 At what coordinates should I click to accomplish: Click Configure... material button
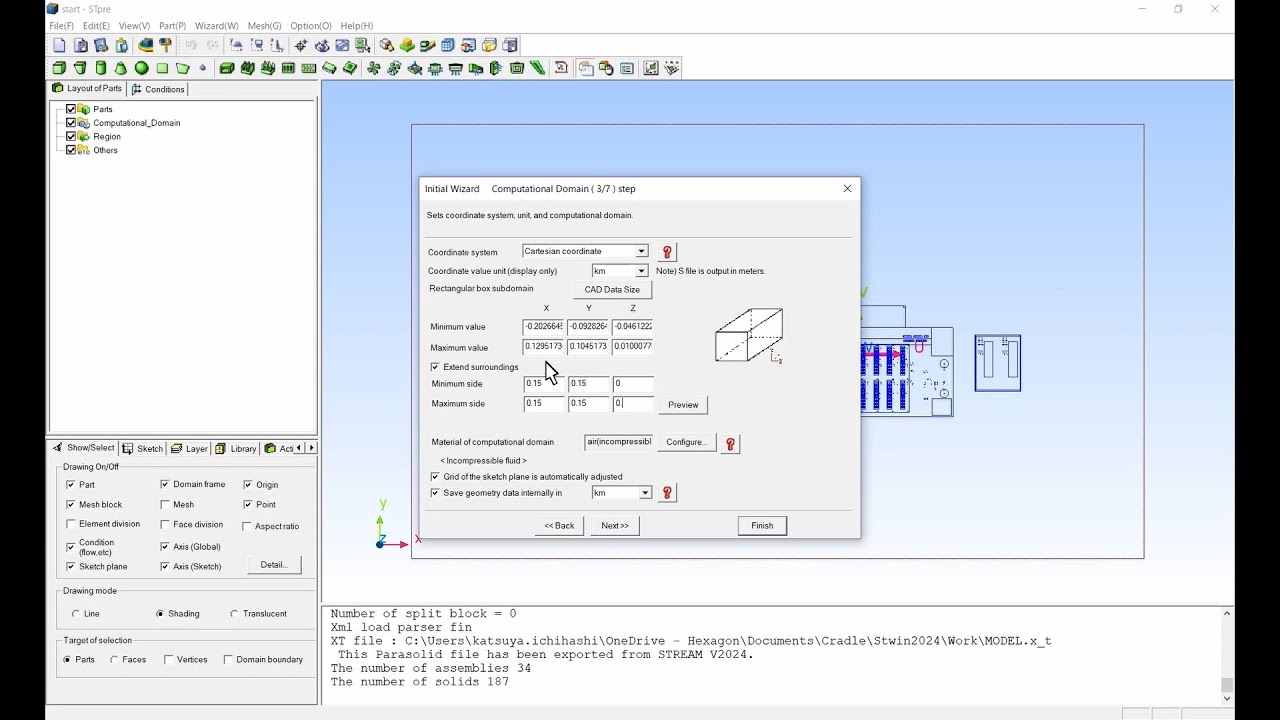[686, 442]
